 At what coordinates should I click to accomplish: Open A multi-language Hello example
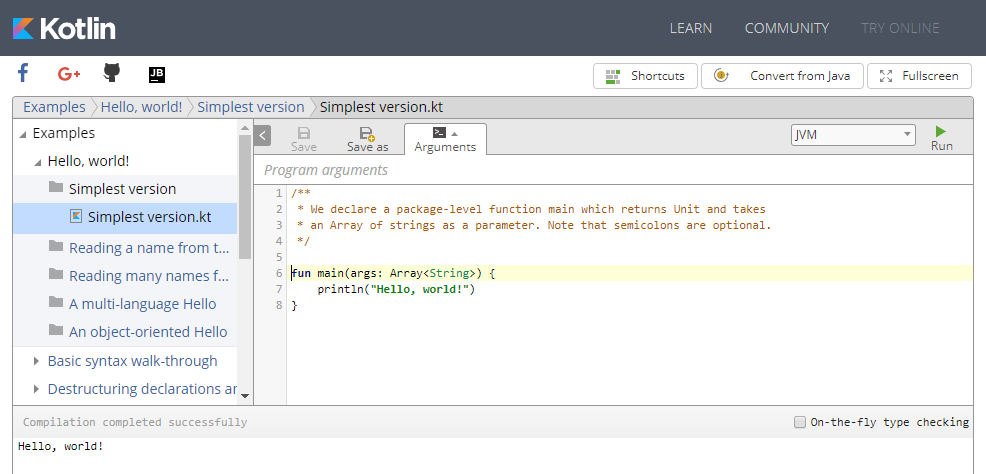click(143, 304)
